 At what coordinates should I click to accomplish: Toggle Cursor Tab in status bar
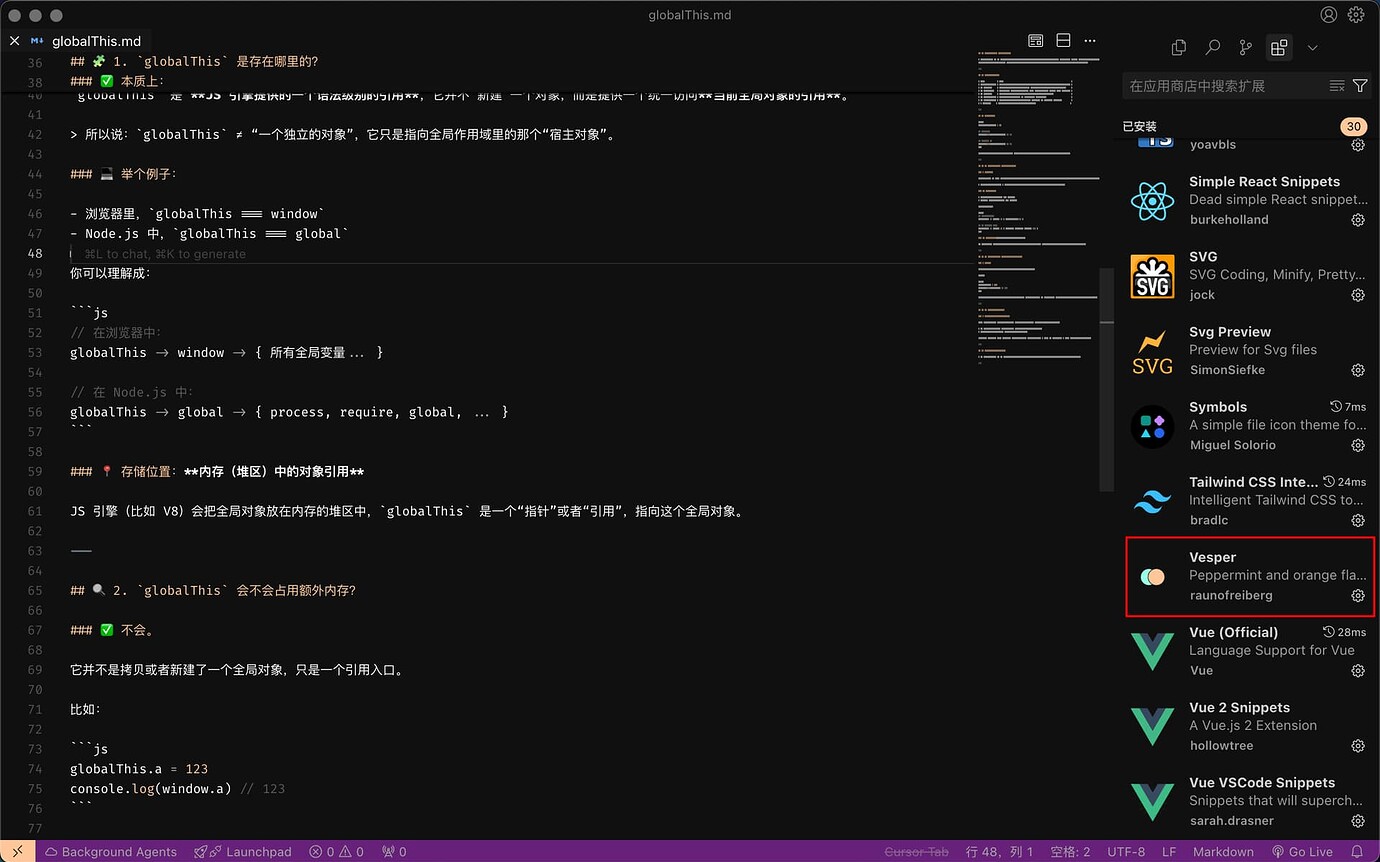pos(917,851)
